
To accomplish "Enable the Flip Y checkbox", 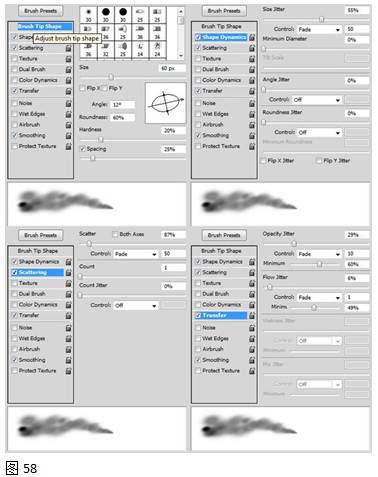I will tap(104, 88).
